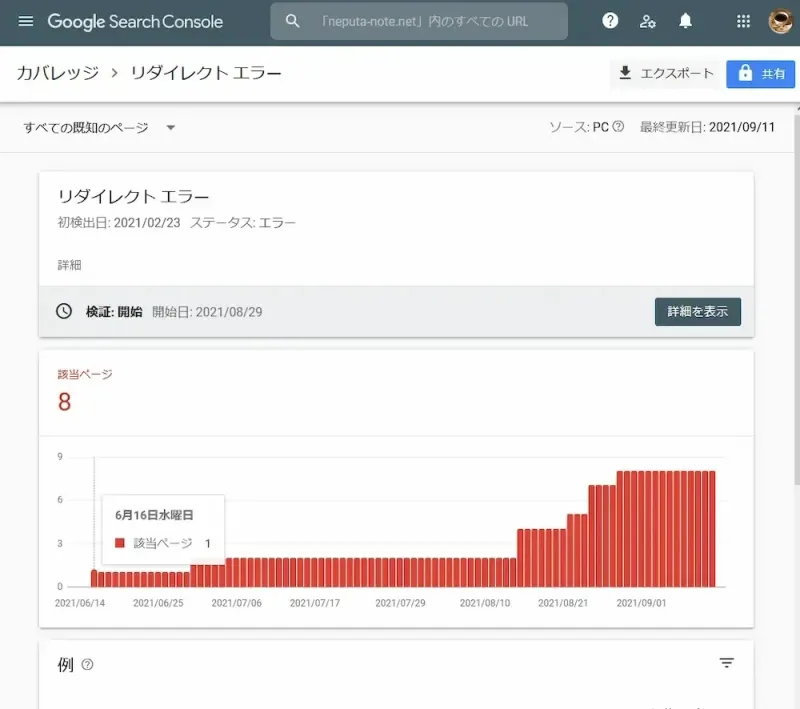The height and width of the screenshot is (709, 800).
Task: Click the clock icon beside 検証: 開始
Action: 63,311
